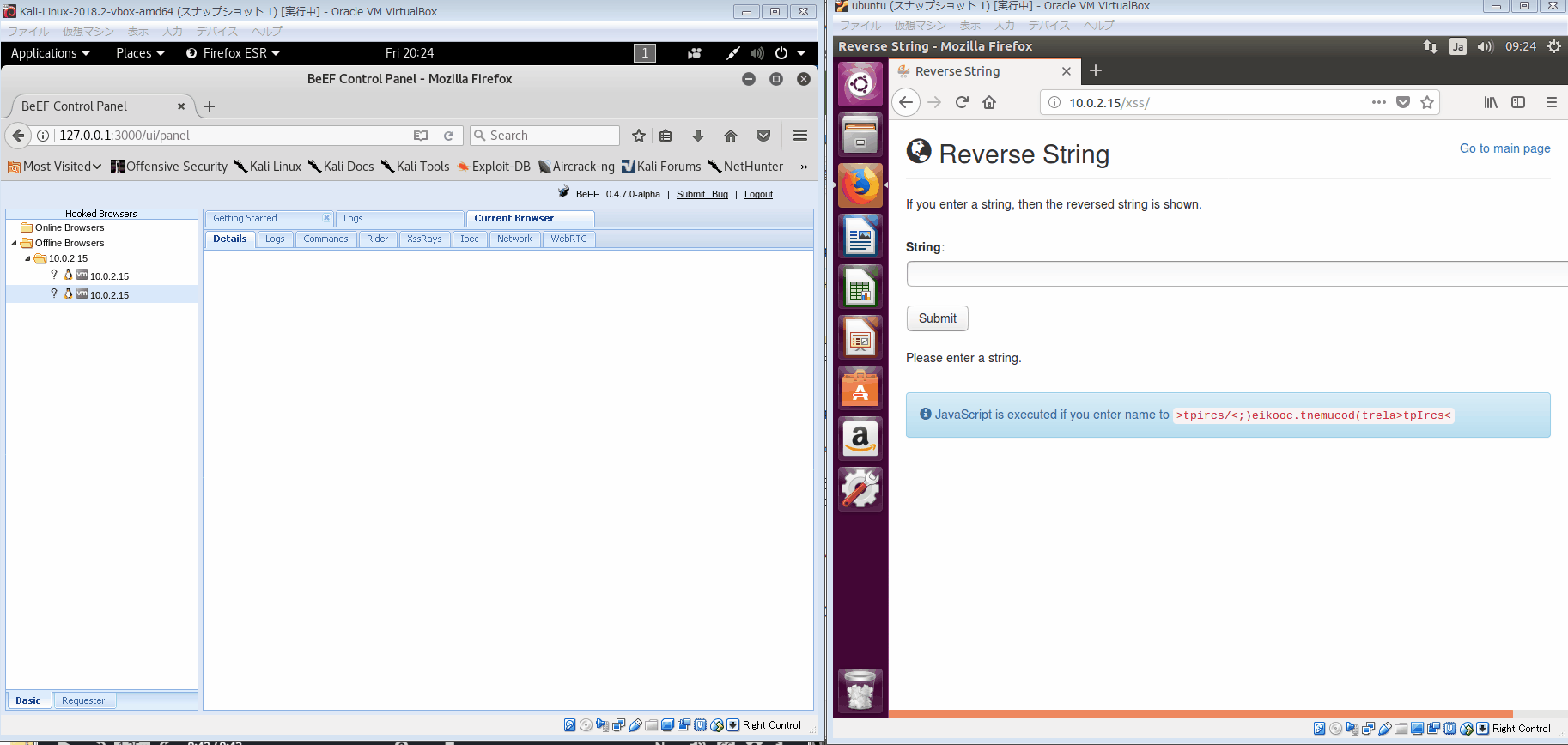Open Amazon launcher in Ubuntu dock
This screenshot has width=1568, height=745.
click(x=860, y=439)
